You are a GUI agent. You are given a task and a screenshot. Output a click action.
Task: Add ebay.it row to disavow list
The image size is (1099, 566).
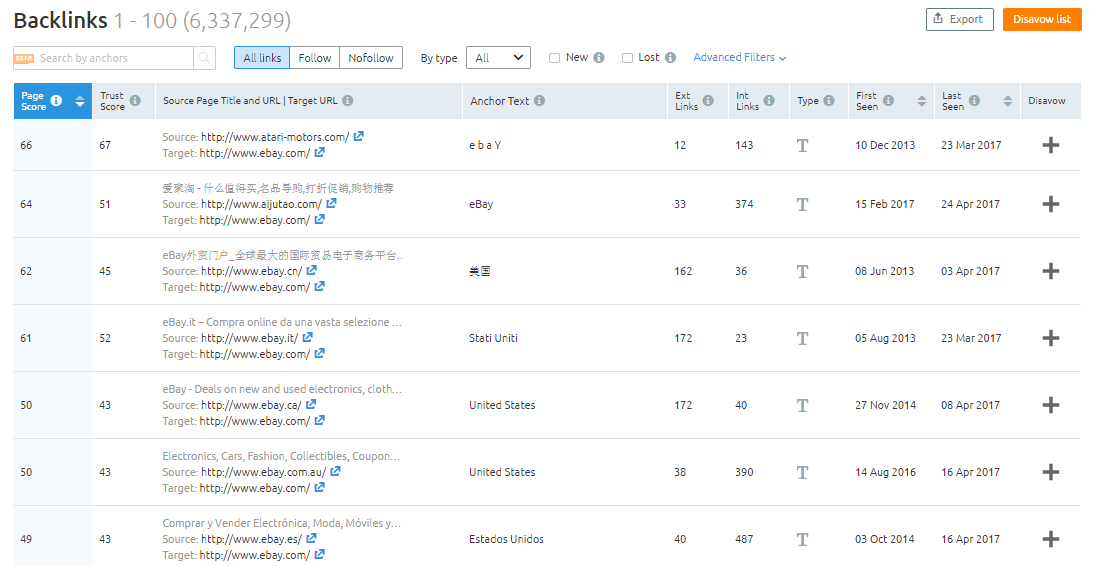(1051, 338)
